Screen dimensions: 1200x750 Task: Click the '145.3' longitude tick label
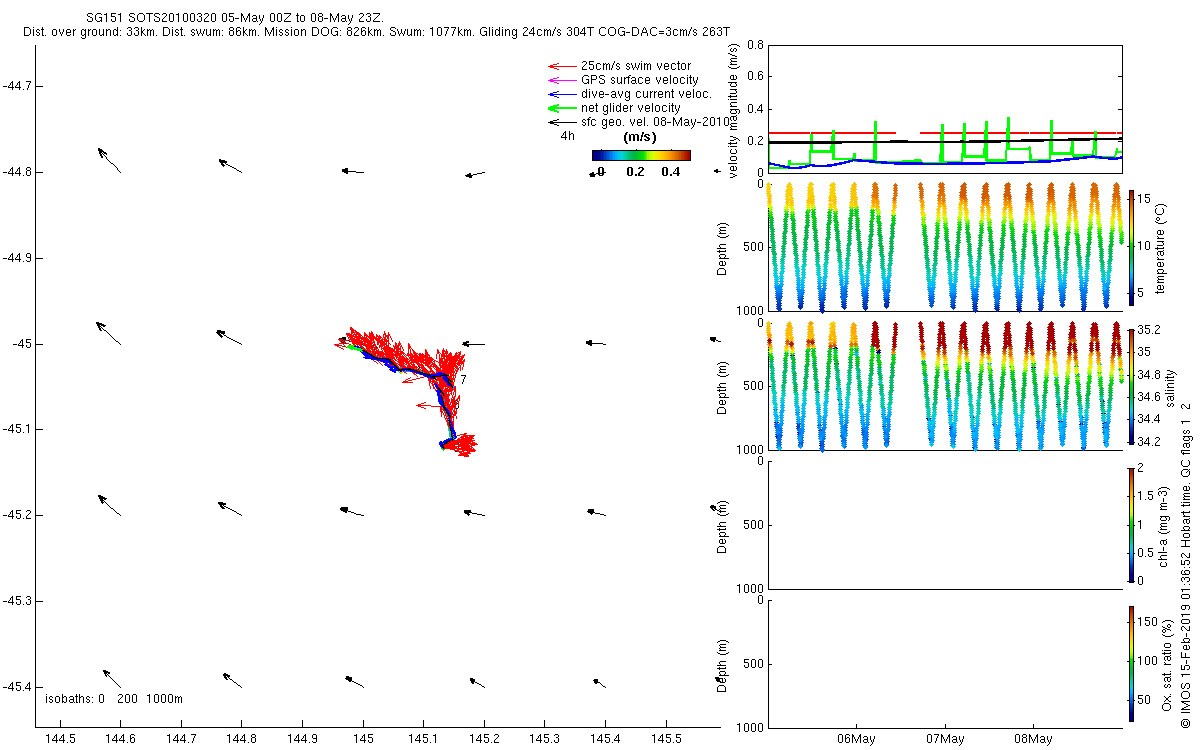(544, 738)
